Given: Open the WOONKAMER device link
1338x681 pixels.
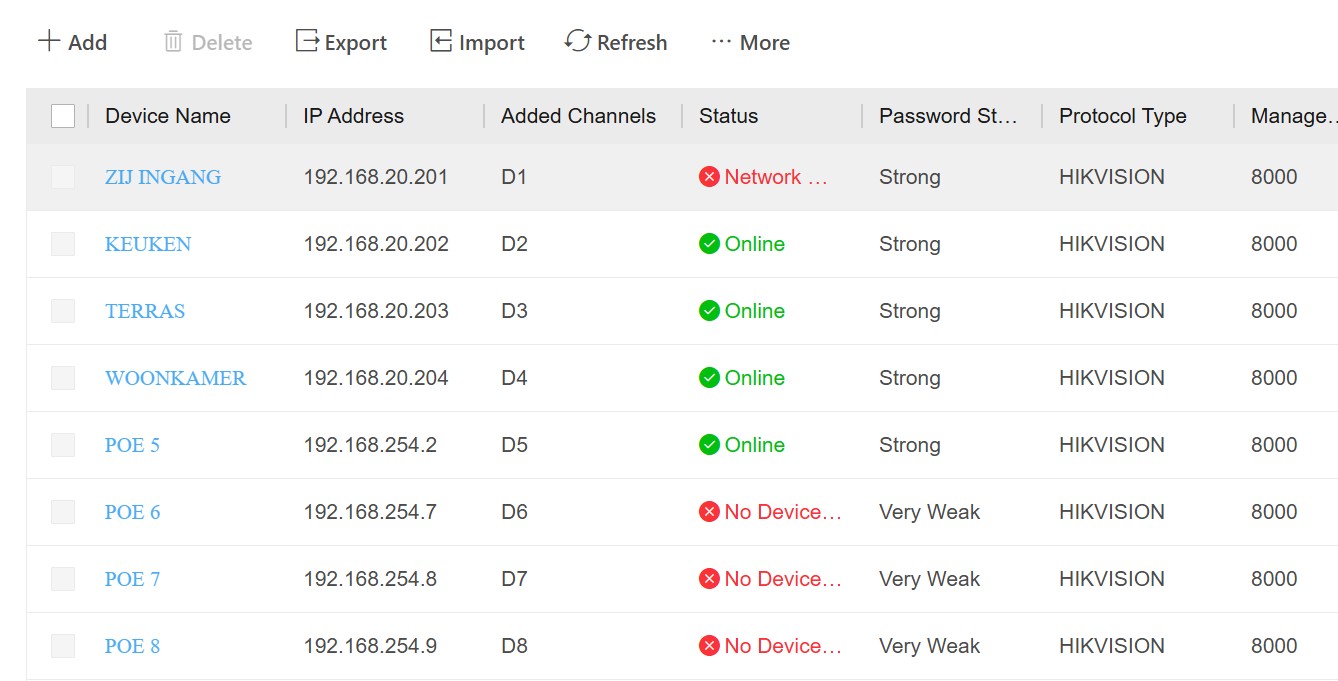Looking at the screenshot, I should point(175,378).
